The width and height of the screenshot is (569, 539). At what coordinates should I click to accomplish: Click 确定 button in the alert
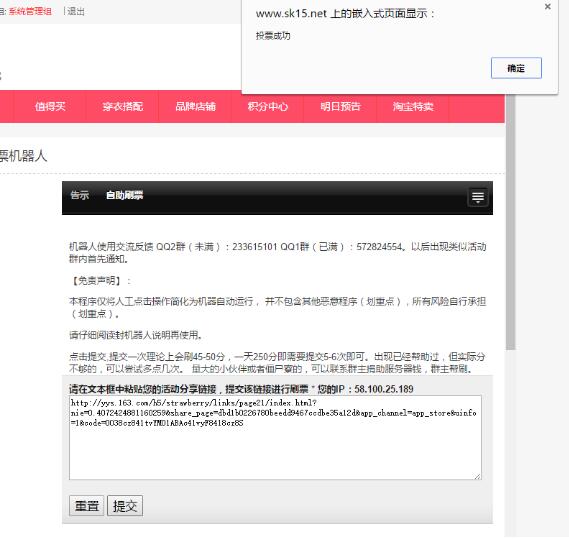[x=516, y=68]
